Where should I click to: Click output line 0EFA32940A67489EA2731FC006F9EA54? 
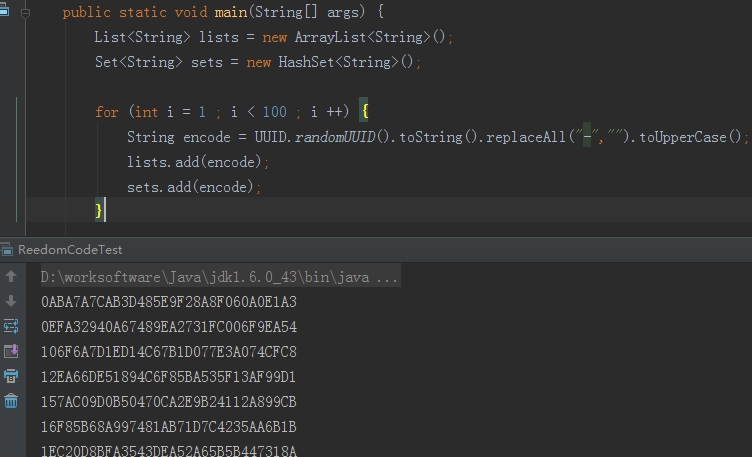[169, 327]
